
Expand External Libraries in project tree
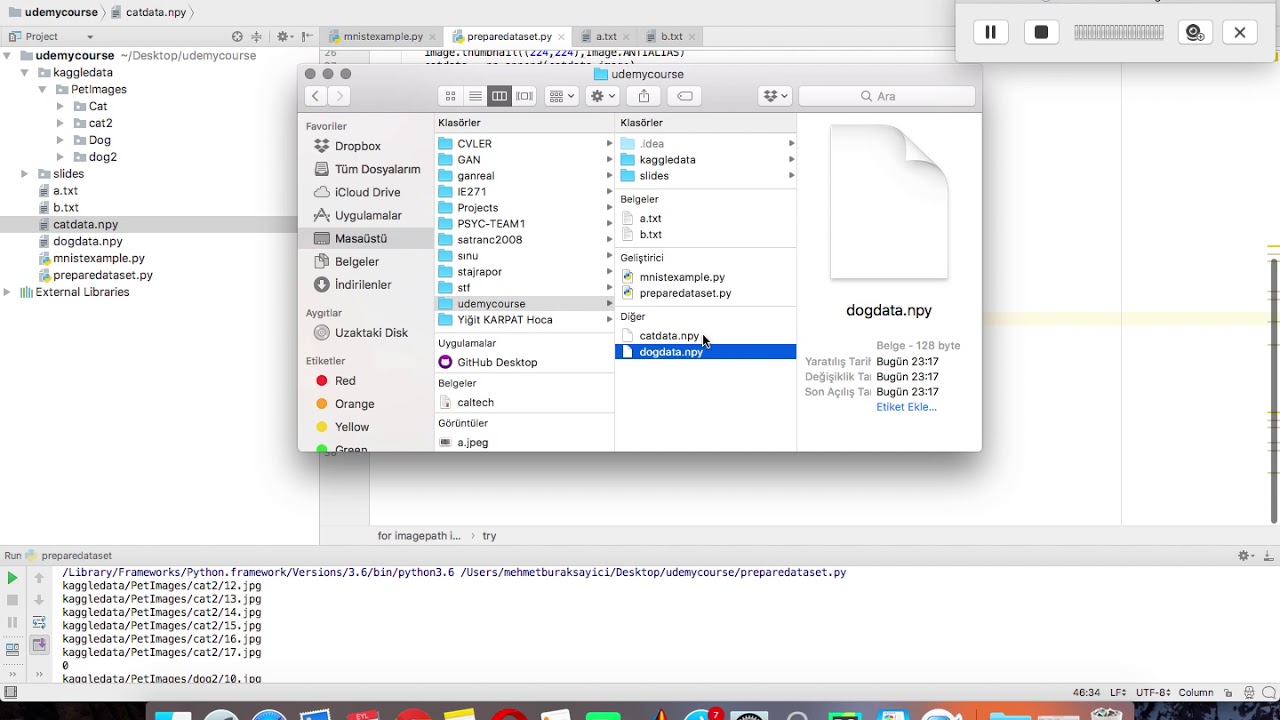point(8,292)
